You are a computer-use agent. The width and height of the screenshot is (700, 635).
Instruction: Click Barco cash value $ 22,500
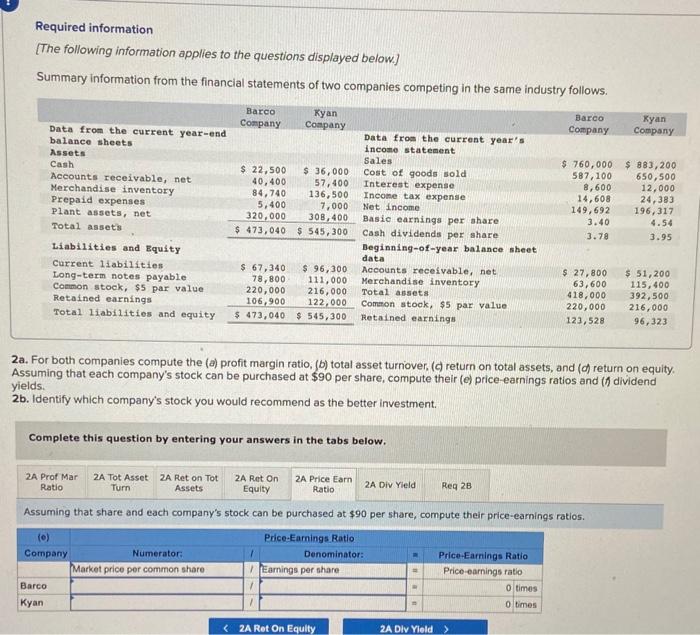[263, 170]
